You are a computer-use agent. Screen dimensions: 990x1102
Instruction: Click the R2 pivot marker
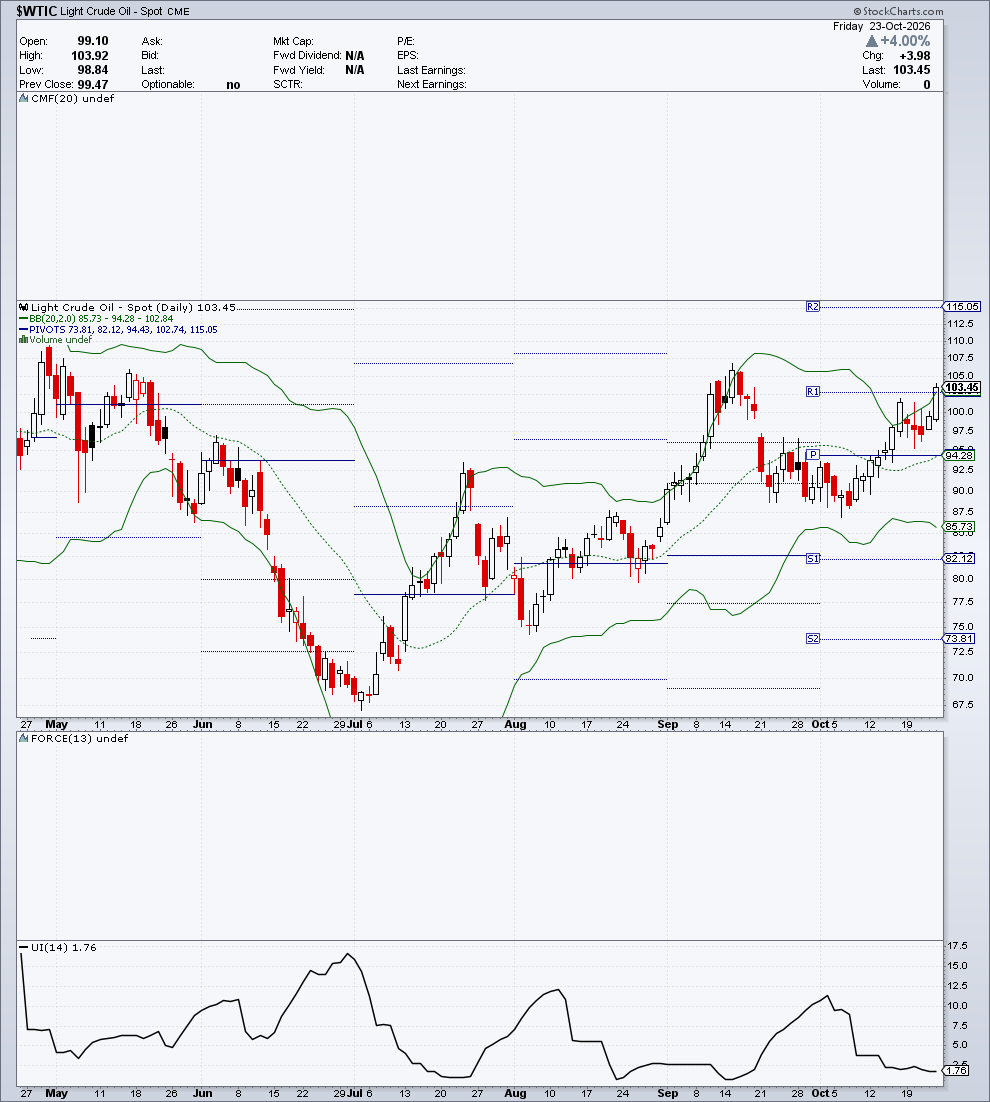tap(813, 306)
